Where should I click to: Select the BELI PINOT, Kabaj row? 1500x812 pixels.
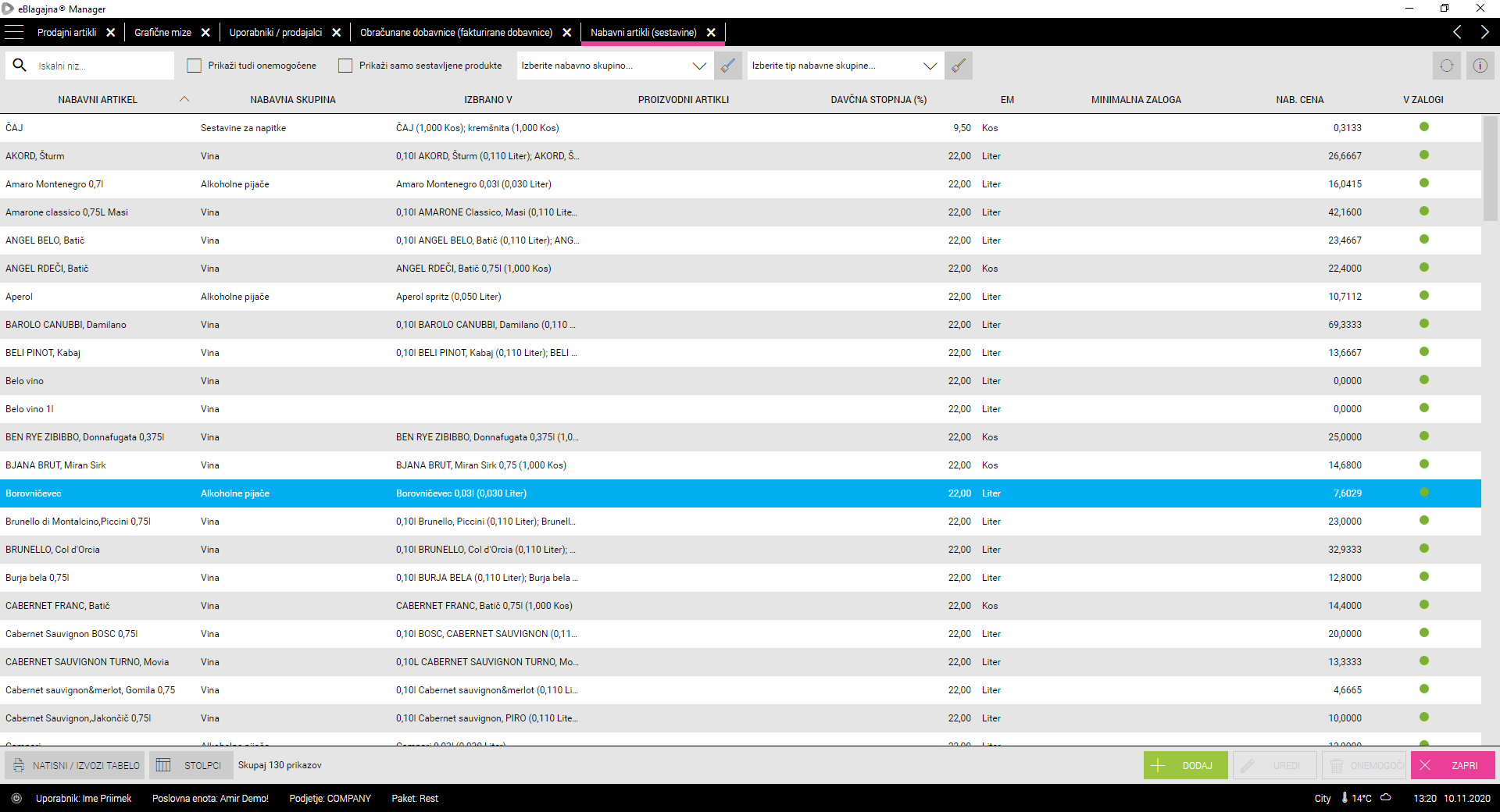741,353
